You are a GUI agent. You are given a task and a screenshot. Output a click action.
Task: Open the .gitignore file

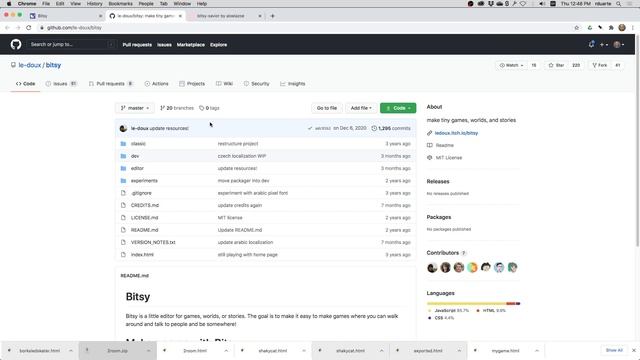tap(141, 193)
